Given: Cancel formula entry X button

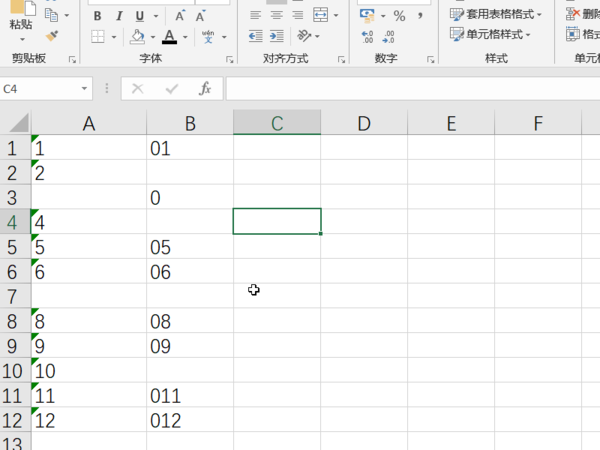Looking at the screenshot, I should pyautogui.click(x=138, y=89).
